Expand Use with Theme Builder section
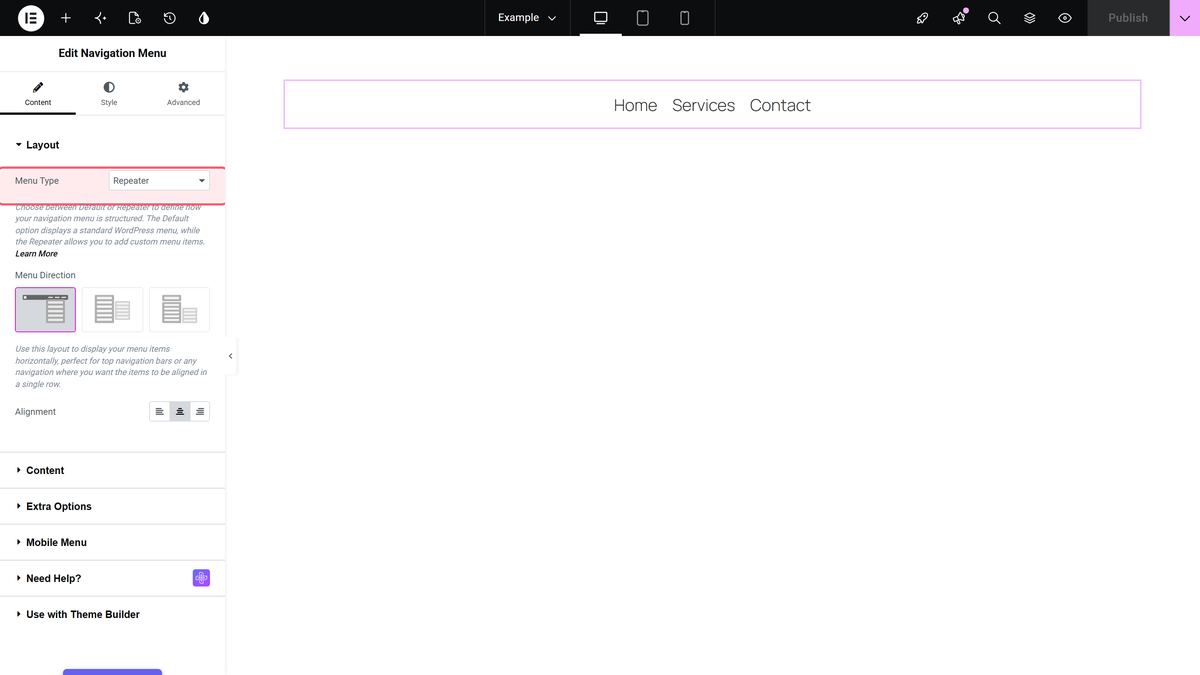Image resolution: width=1200 pixels, height=675 pixels. [112, 614]
